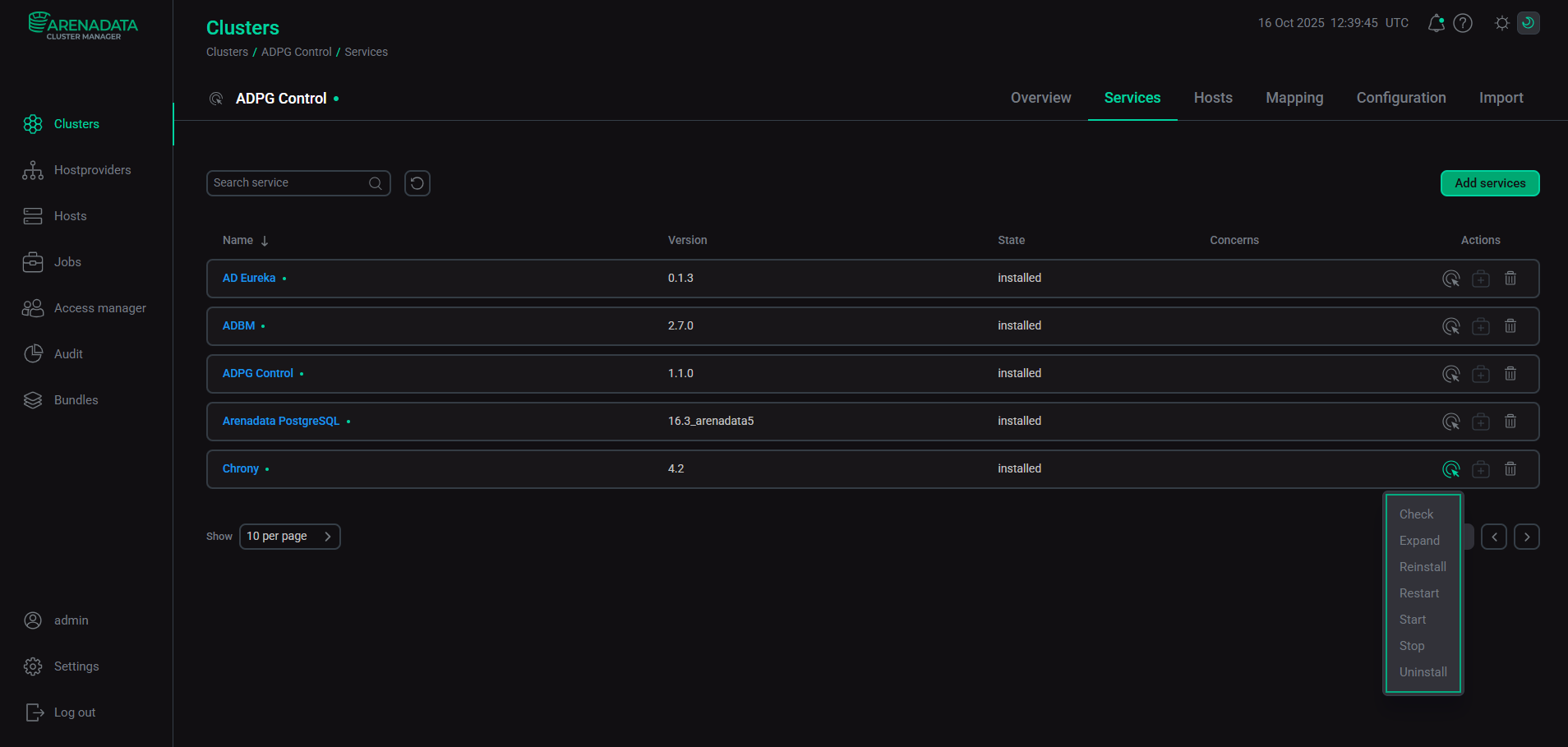1568x747 pixels.
Task: Run actions icon for Arenadata PostgreSQL service
Action: click(x=1451, y=421)
